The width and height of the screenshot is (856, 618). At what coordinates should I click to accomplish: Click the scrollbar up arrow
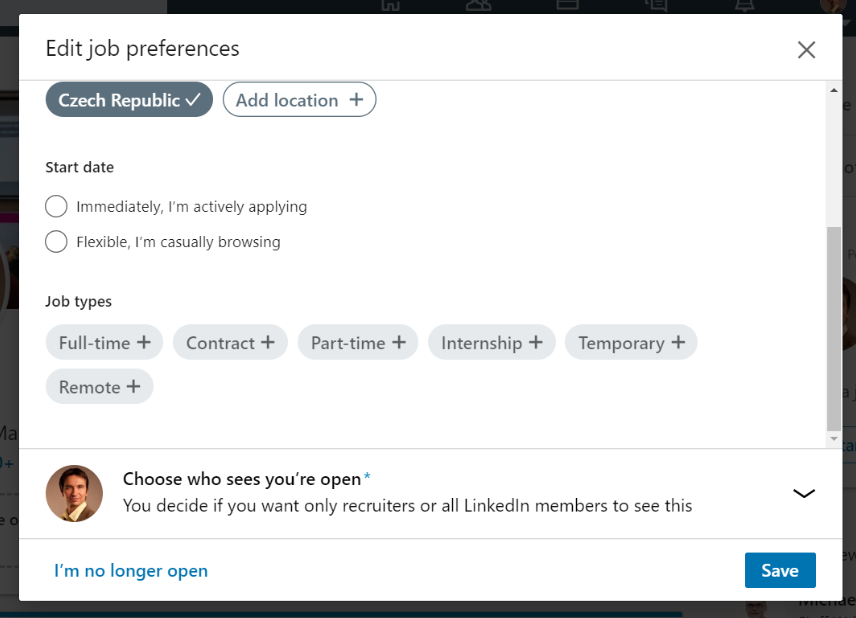834,90
